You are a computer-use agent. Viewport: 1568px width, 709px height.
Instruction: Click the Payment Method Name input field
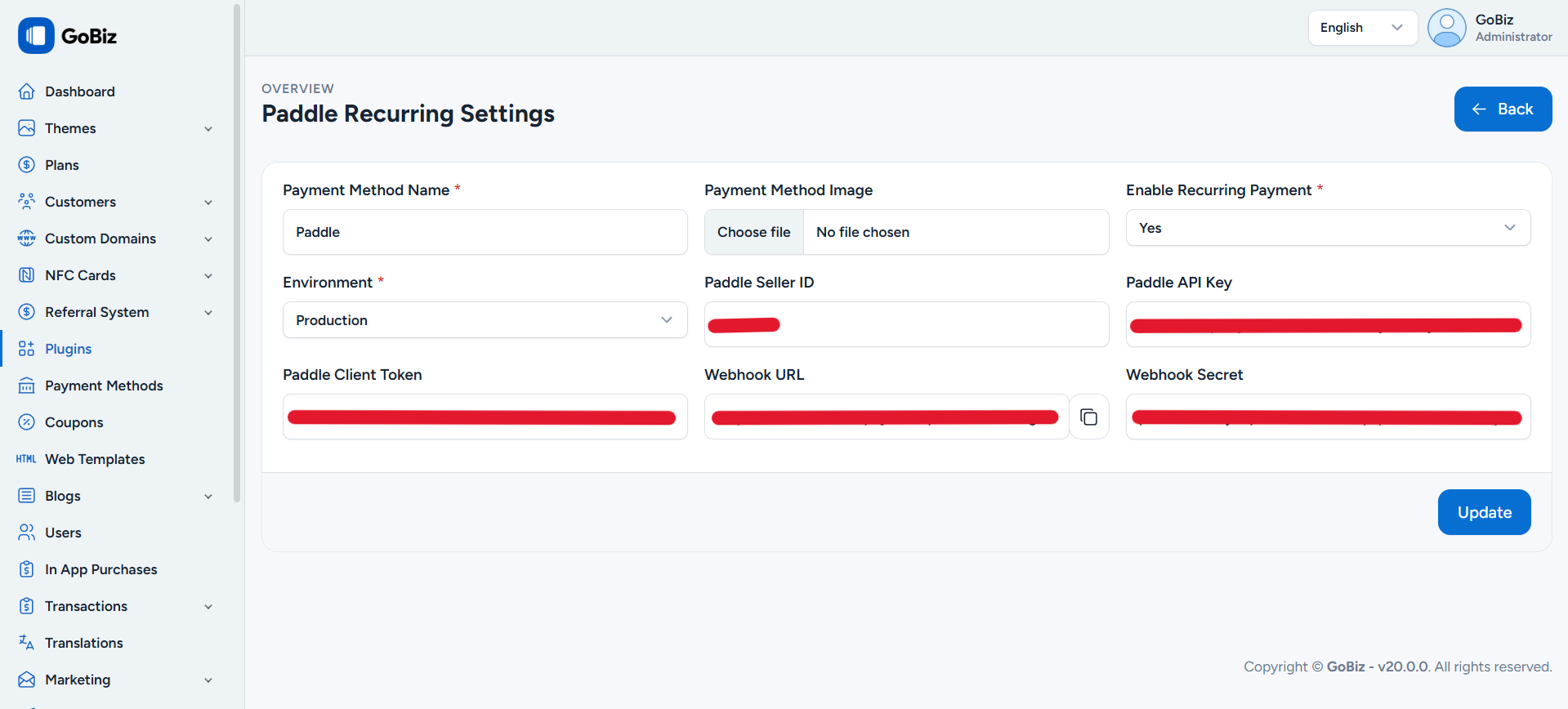(485, 232)
